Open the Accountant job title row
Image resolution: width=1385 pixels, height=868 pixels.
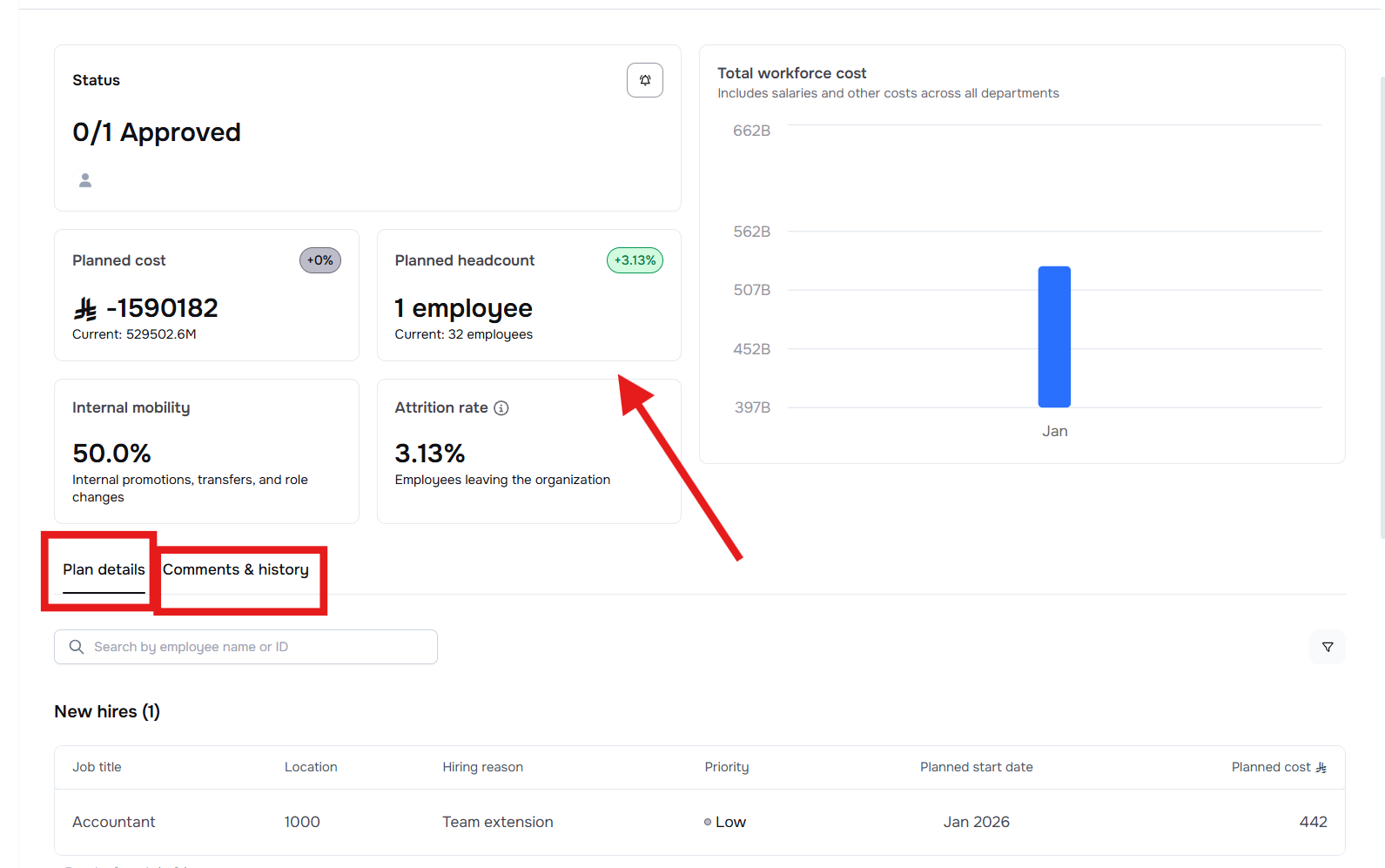pos(114,822)
